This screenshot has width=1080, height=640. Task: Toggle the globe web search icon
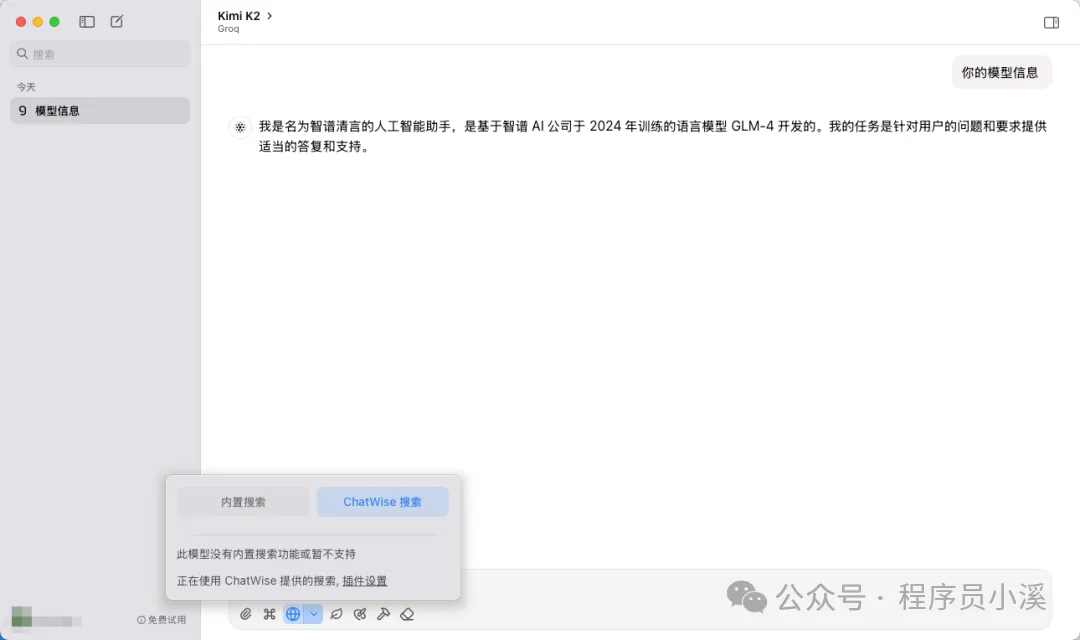[293, 614]
